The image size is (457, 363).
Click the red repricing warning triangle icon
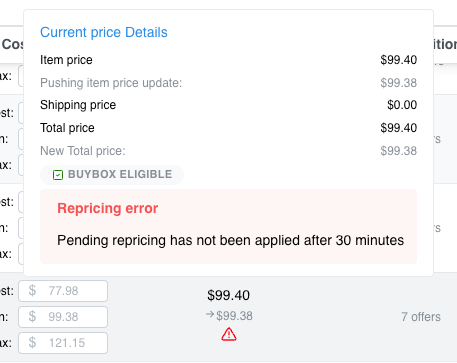[x=229, y=334]
